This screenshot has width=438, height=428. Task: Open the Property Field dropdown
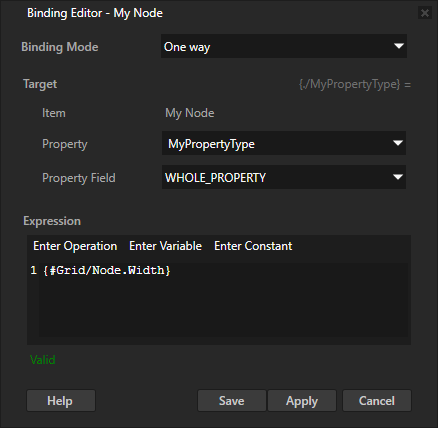tap(284, 177)
